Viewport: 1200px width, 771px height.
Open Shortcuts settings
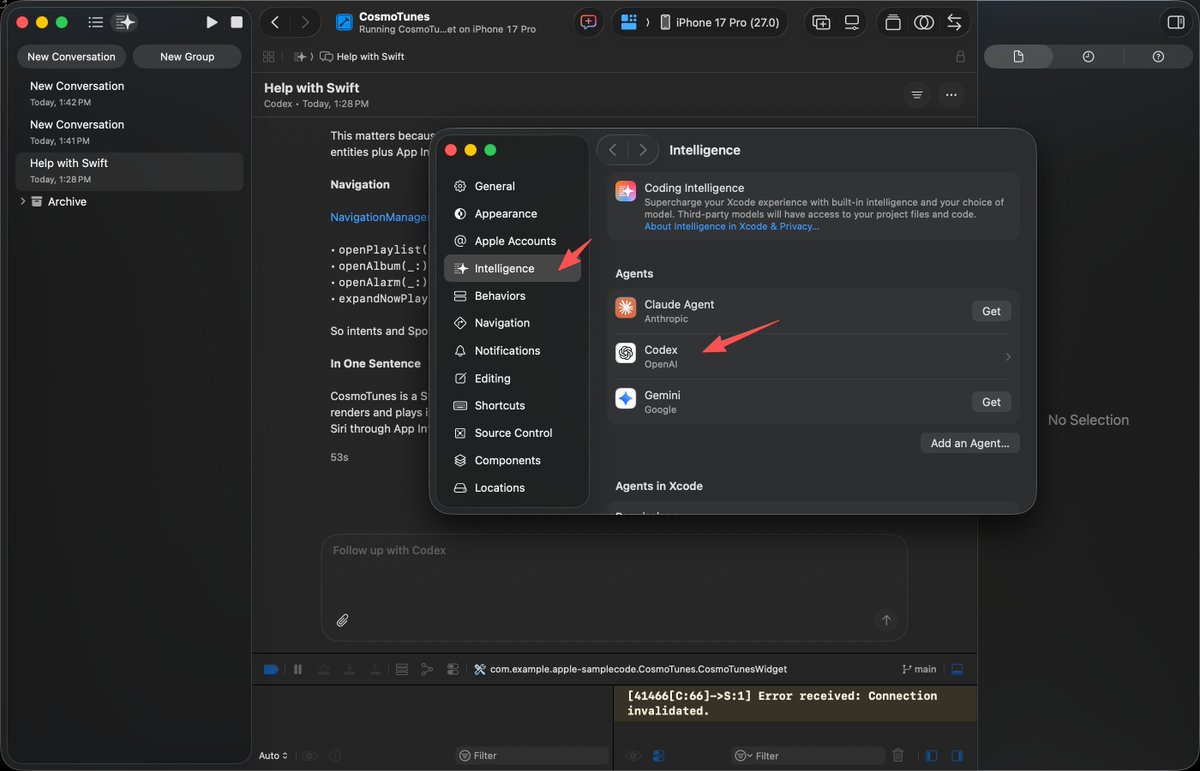(512, 405)
